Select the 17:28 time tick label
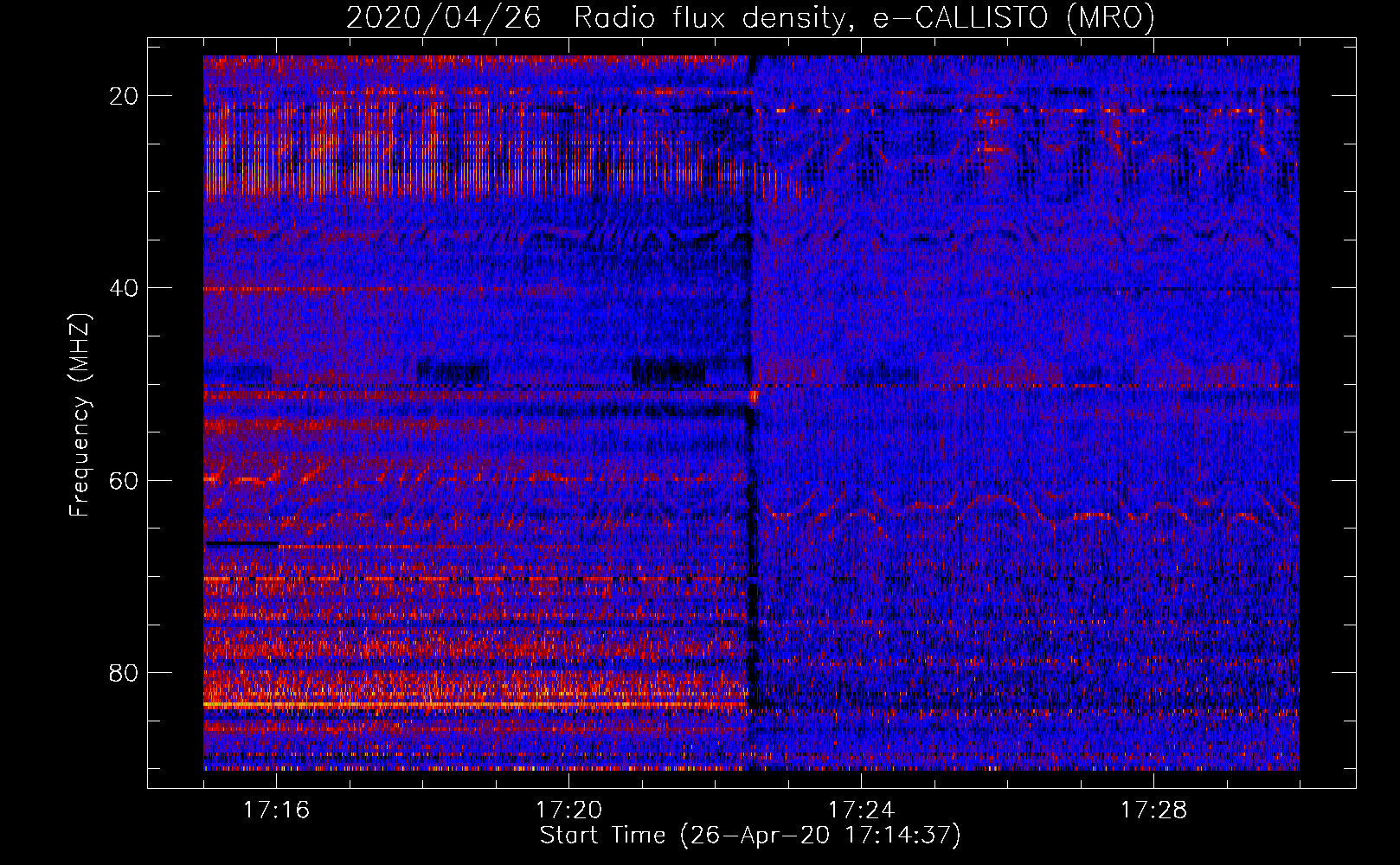 point(1153,810)
